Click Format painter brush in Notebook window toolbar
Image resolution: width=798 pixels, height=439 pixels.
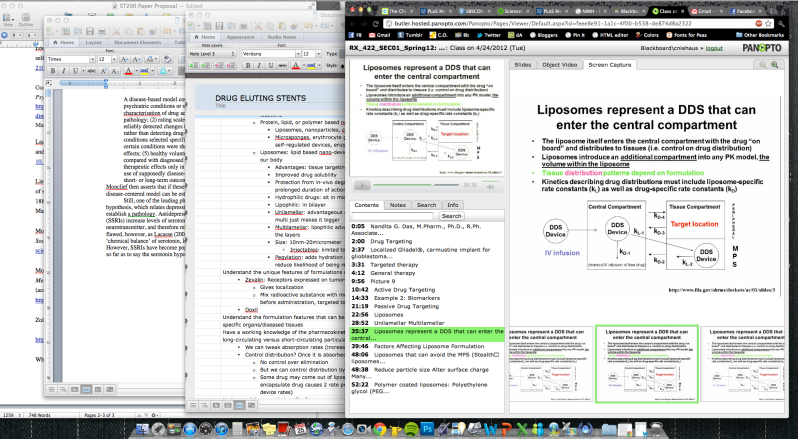click(295, 26)
